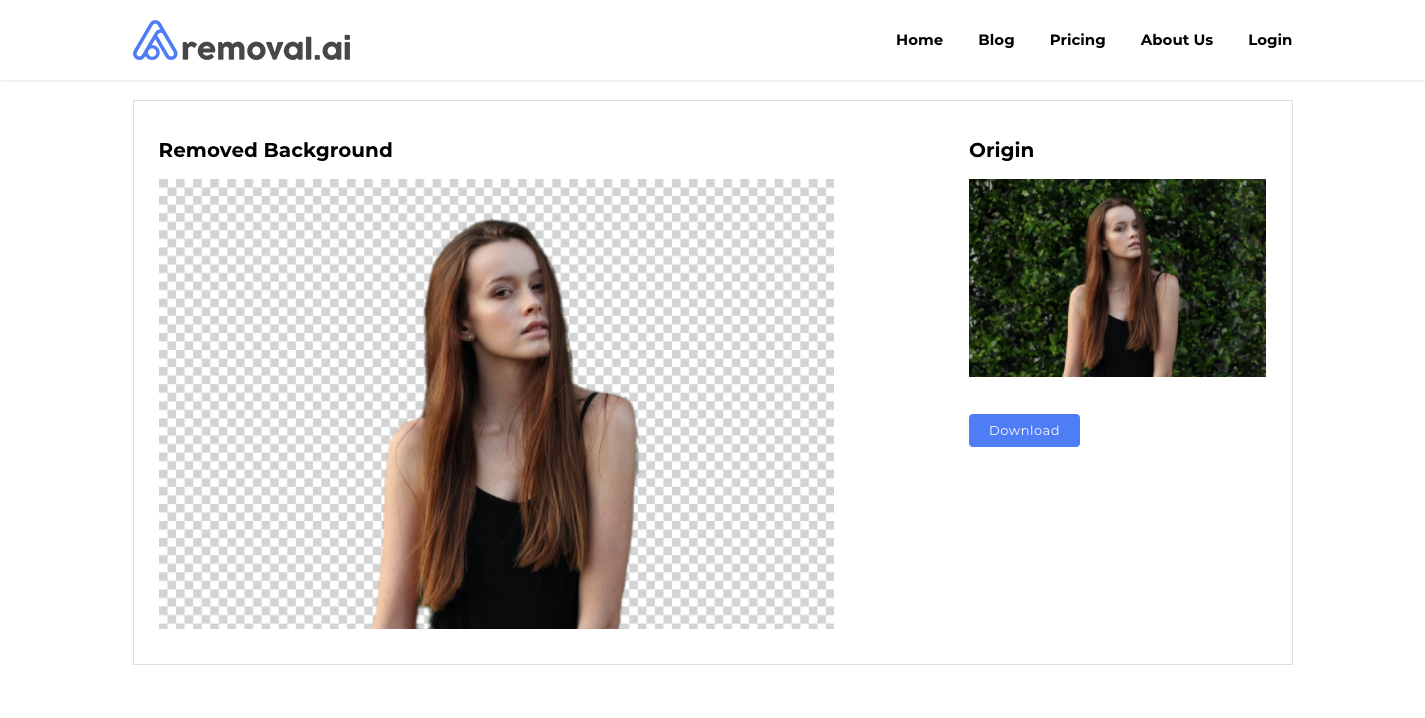The height and width of the screenshot is (718, 1425).
Task: Go to the Blog page
Action: [996, 40]
